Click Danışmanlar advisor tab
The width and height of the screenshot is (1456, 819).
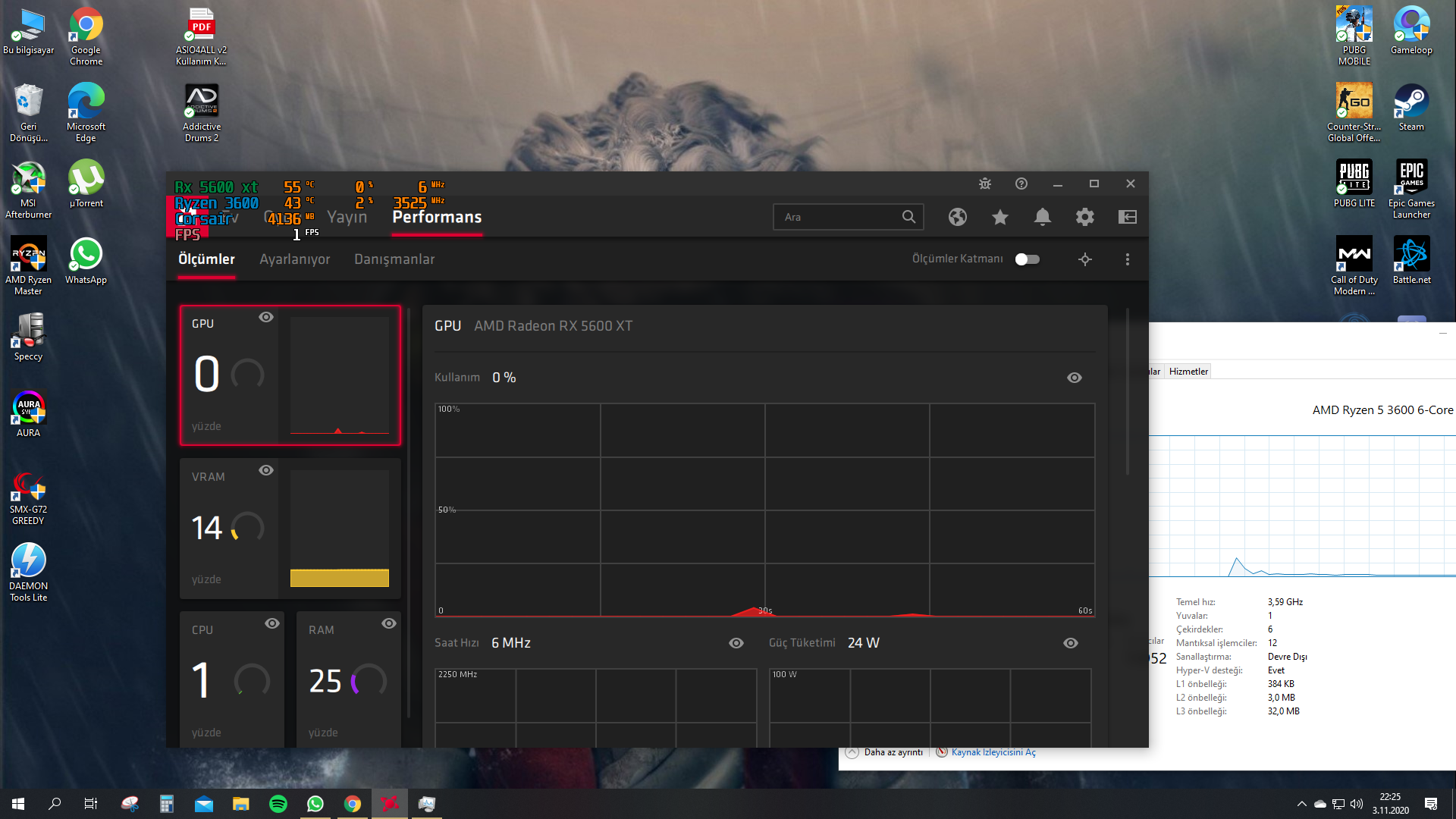coord(394,259)
